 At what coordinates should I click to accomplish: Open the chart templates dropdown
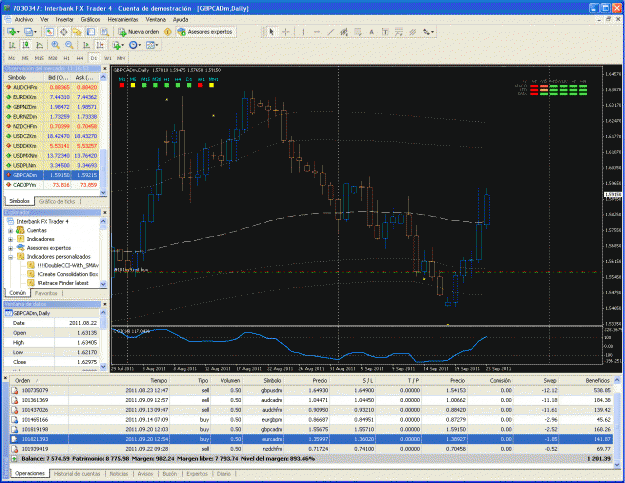[152, 45]
